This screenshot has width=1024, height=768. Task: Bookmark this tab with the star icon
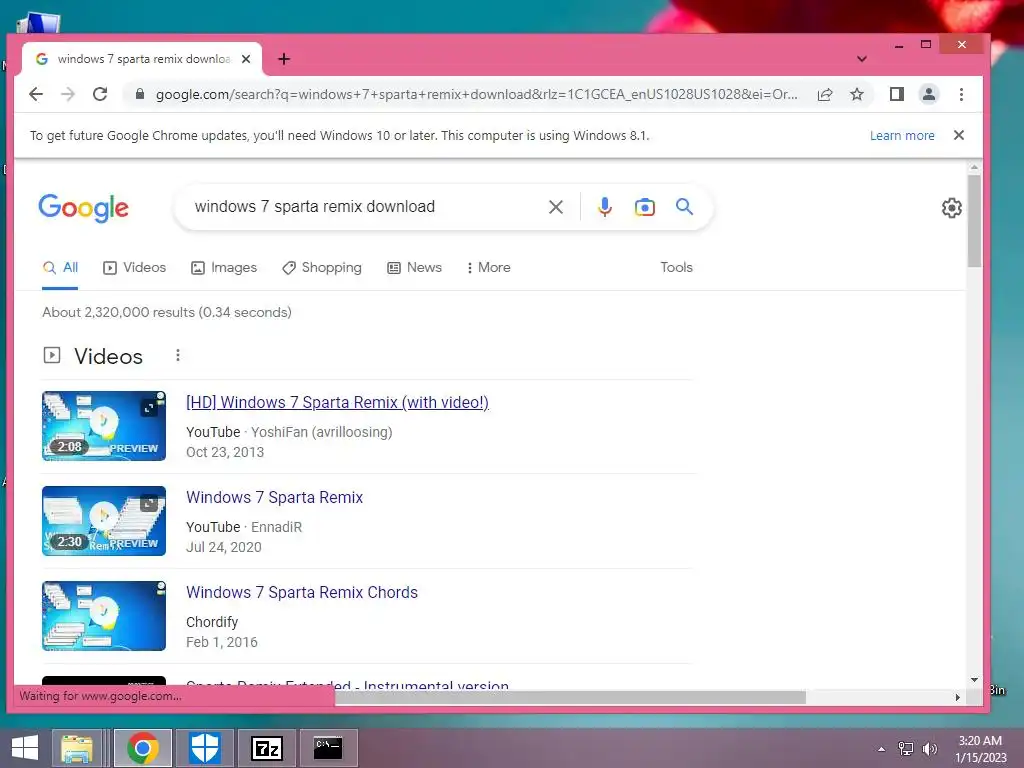pyautogui.click(x=857, y=94)
